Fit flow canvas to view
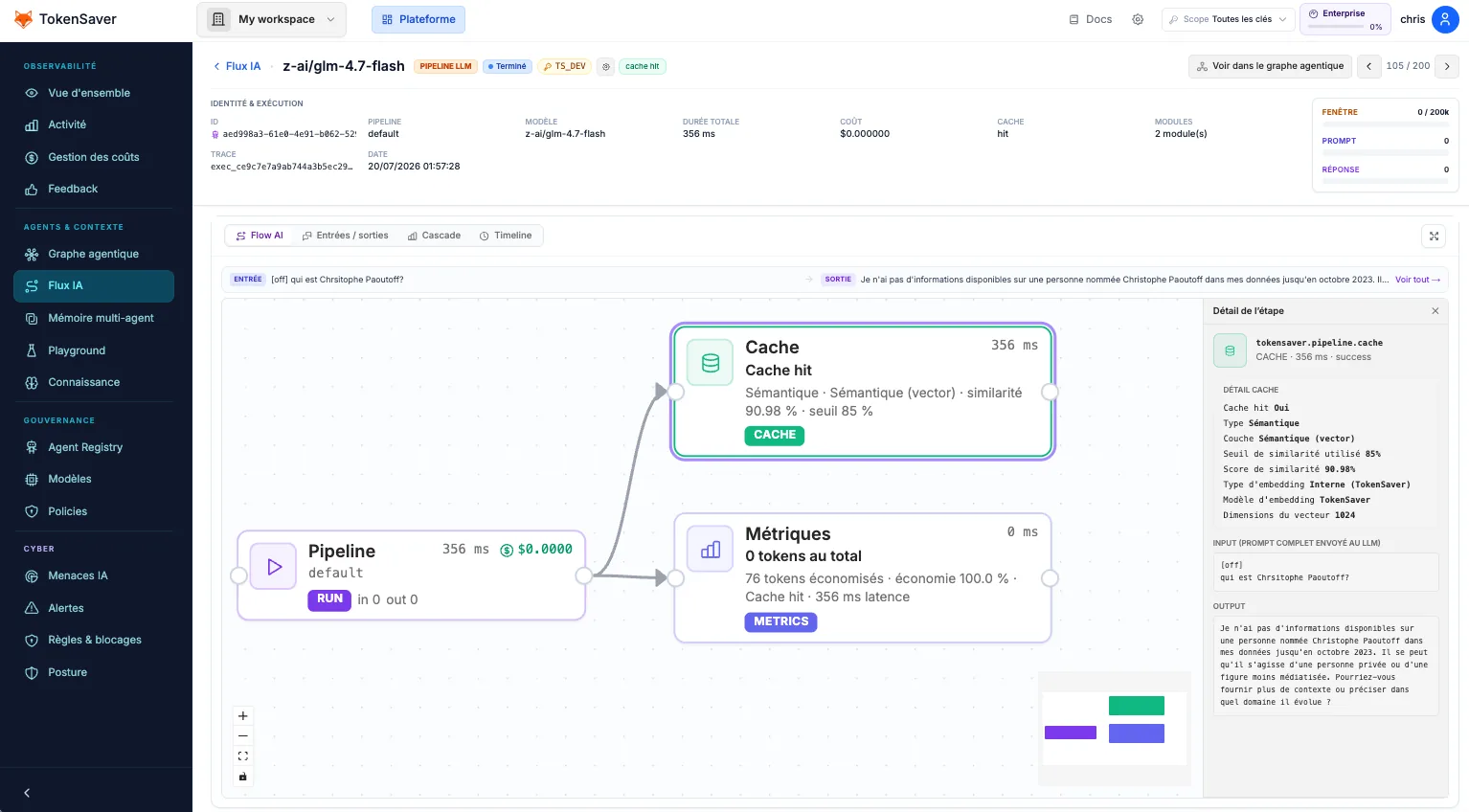The image size is (1469, 812). (243, 756)
